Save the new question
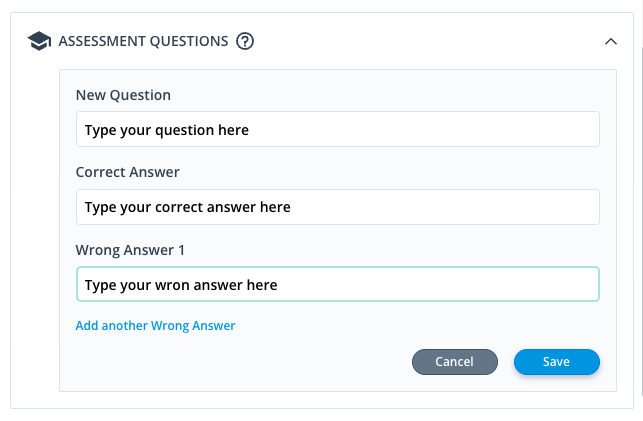 pyautogui.click(x=556, y=362)
